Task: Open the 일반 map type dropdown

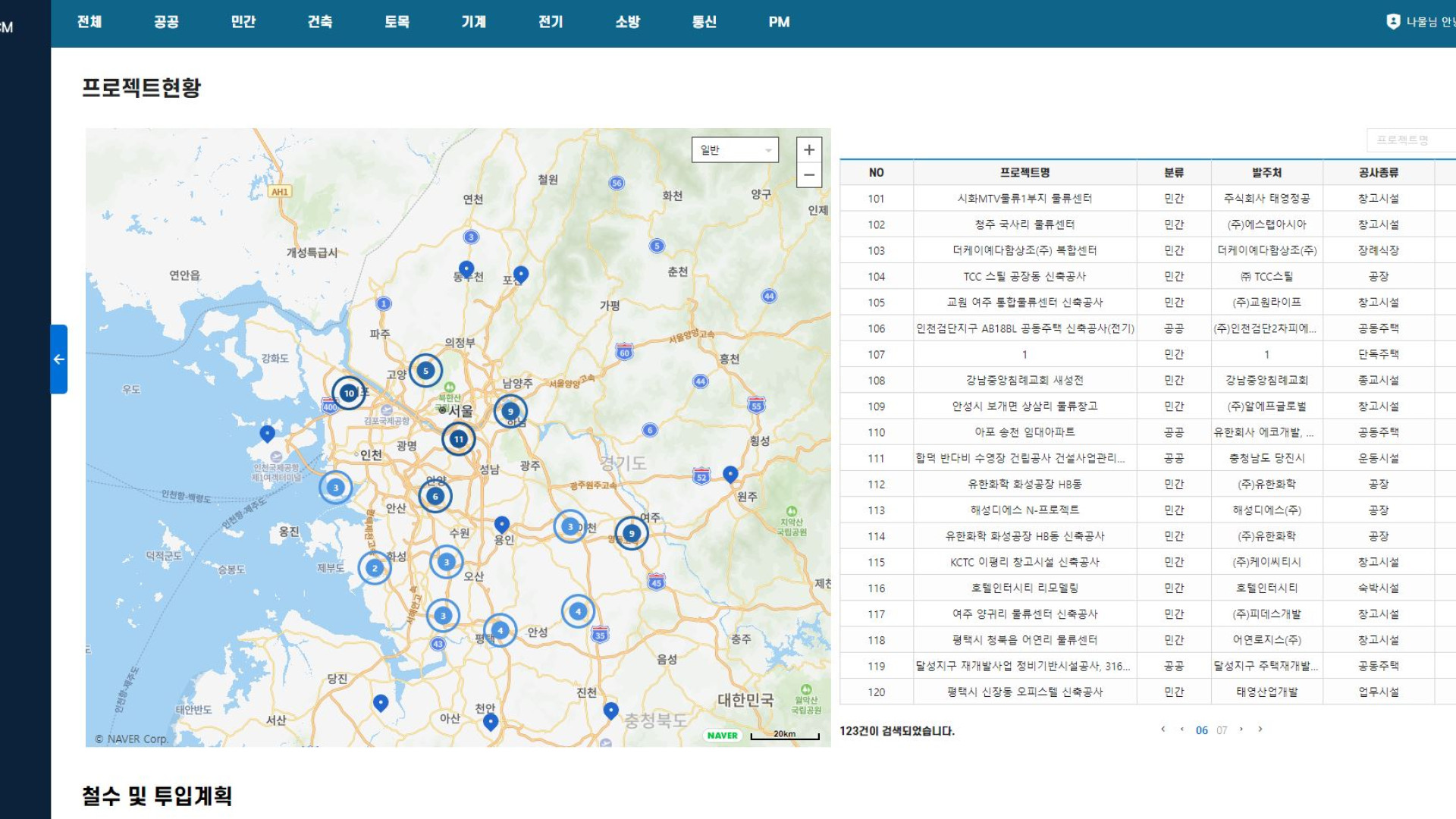Action: (x=734, y=150)
